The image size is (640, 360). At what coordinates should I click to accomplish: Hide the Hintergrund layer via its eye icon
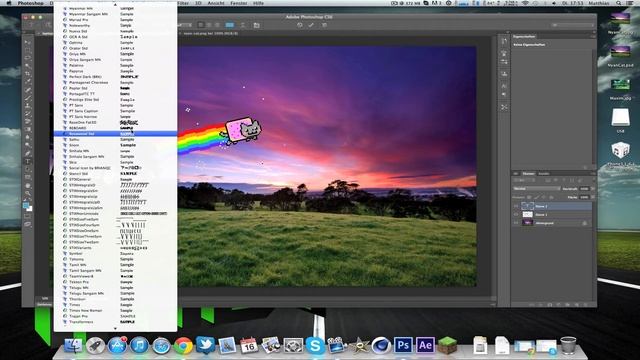pos(516,223)
